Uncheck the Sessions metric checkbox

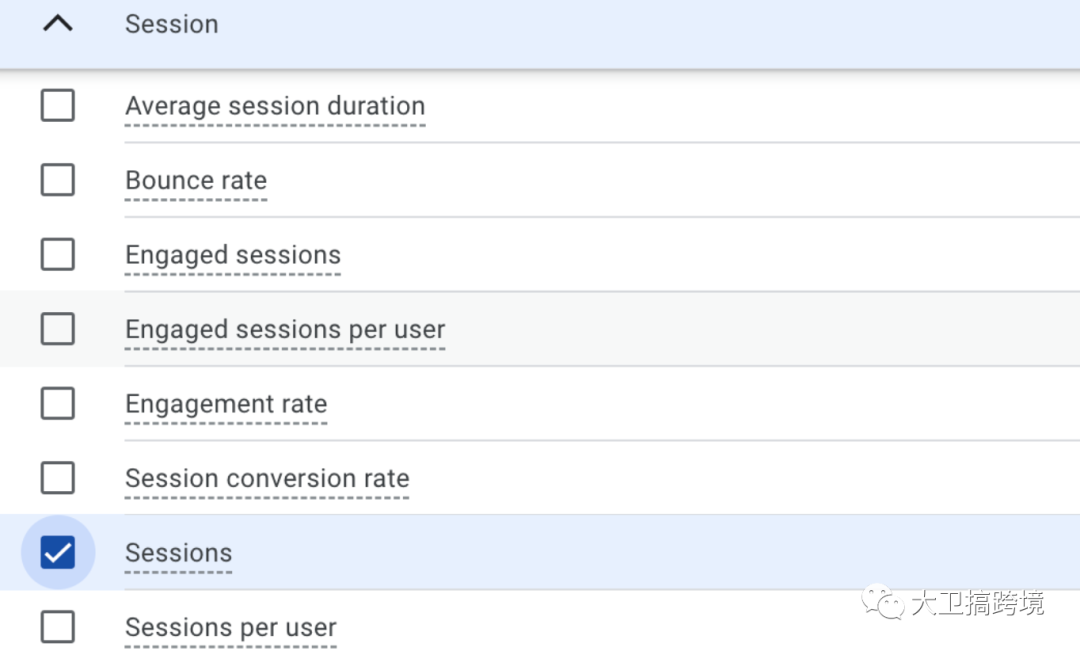point(58,552)
